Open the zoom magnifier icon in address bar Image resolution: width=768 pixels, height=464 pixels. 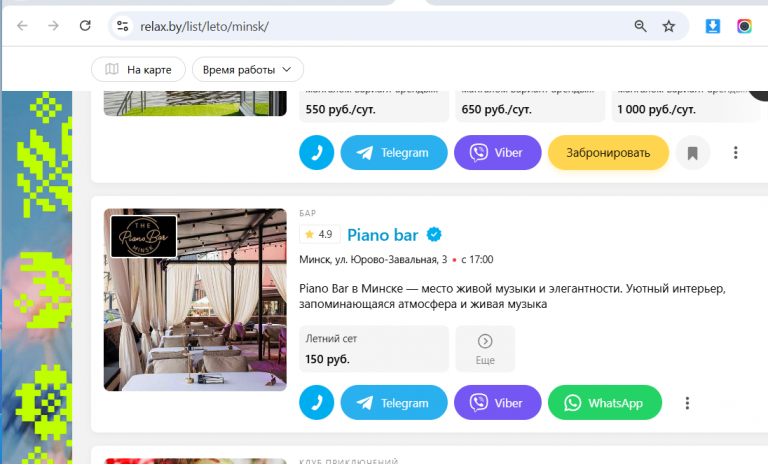640,26
